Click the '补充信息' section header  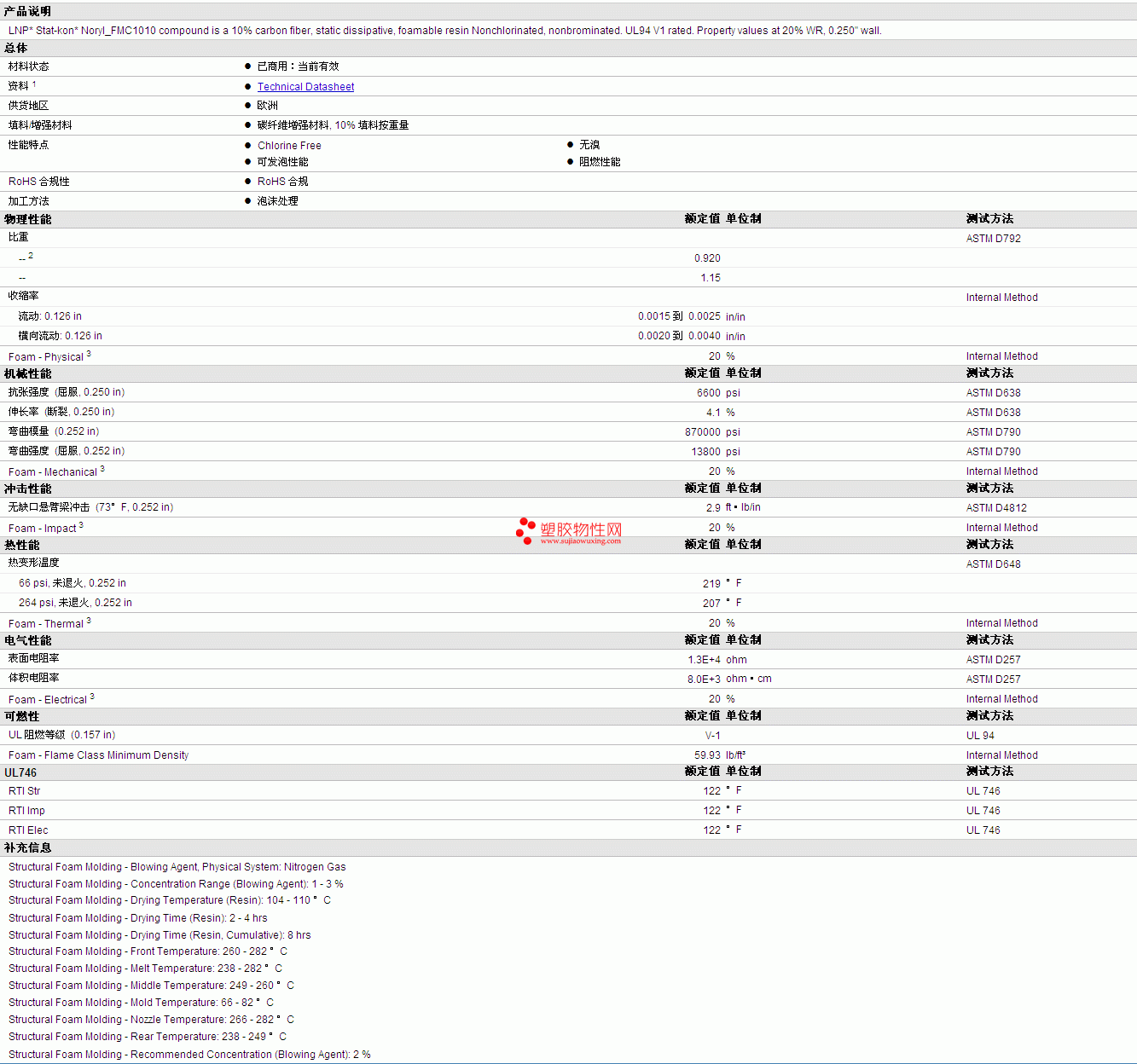[28, 847]
